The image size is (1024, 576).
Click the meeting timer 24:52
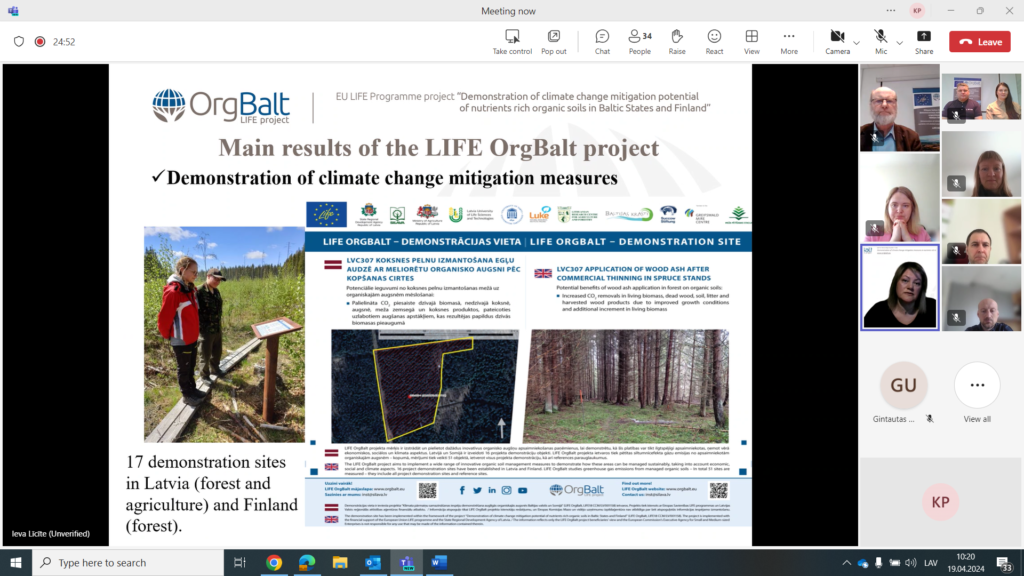click(x=64, y=42)
